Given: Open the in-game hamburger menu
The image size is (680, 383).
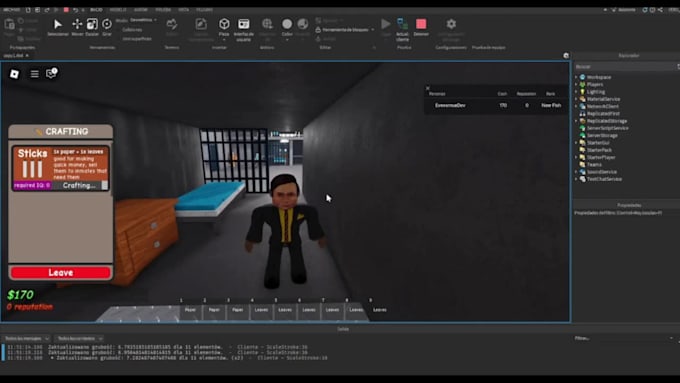Looking at the screenshot, I should pos(35,74).
